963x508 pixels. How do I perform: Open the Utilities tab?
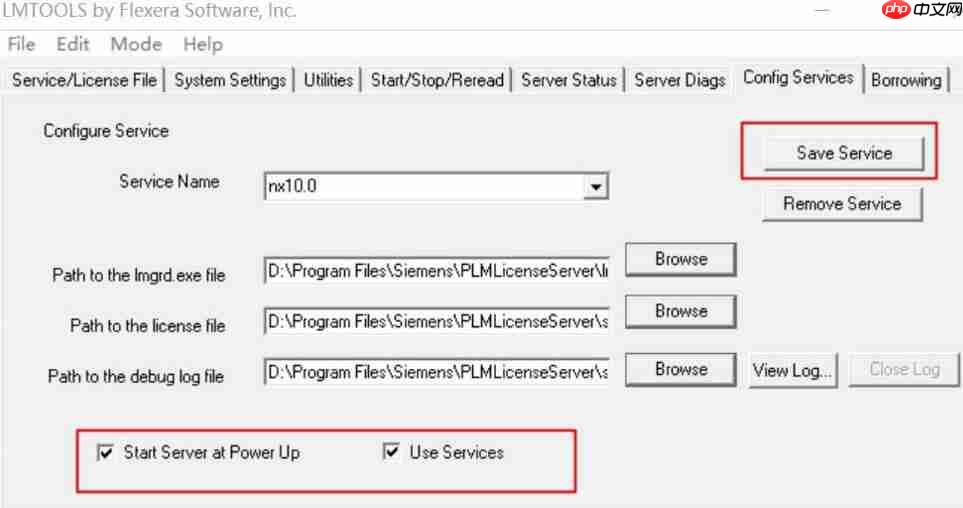click(329, 80)
